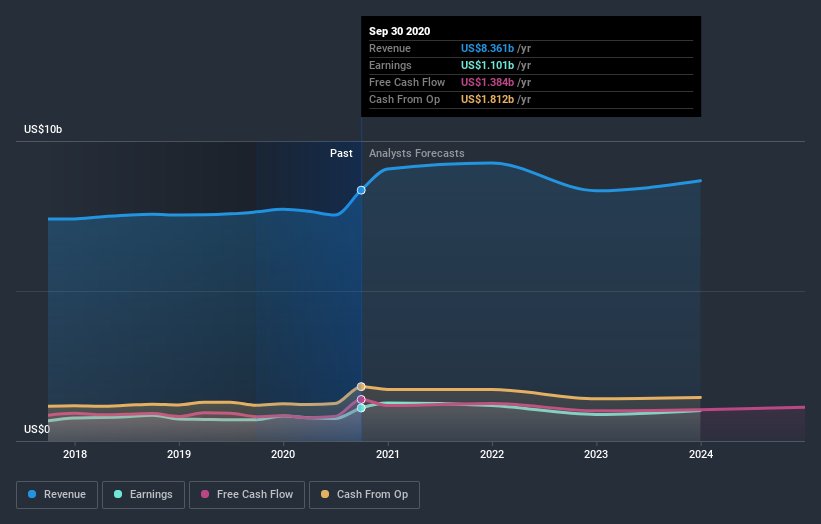Viewport: 821px width, 524px height.
Task: Toggle the Revenue legend button
Action: click(57, 495)
